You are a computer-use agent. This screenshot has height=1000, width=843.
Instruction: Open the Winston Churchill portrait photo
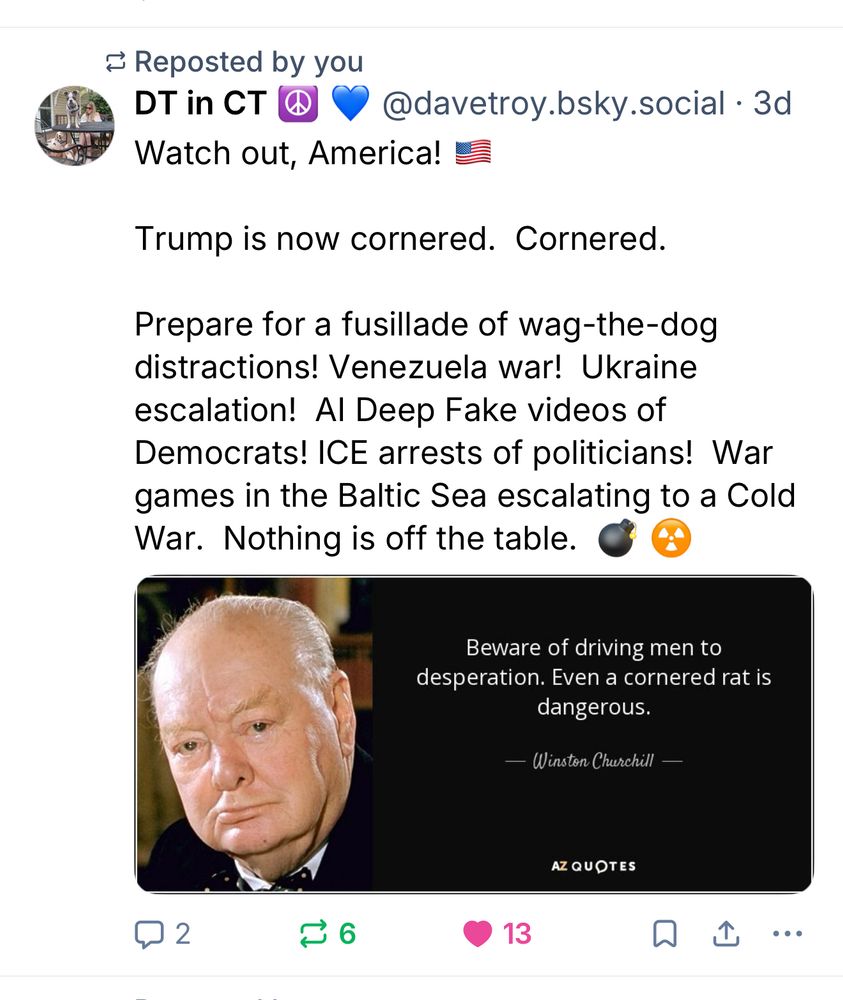coord(255,734)
